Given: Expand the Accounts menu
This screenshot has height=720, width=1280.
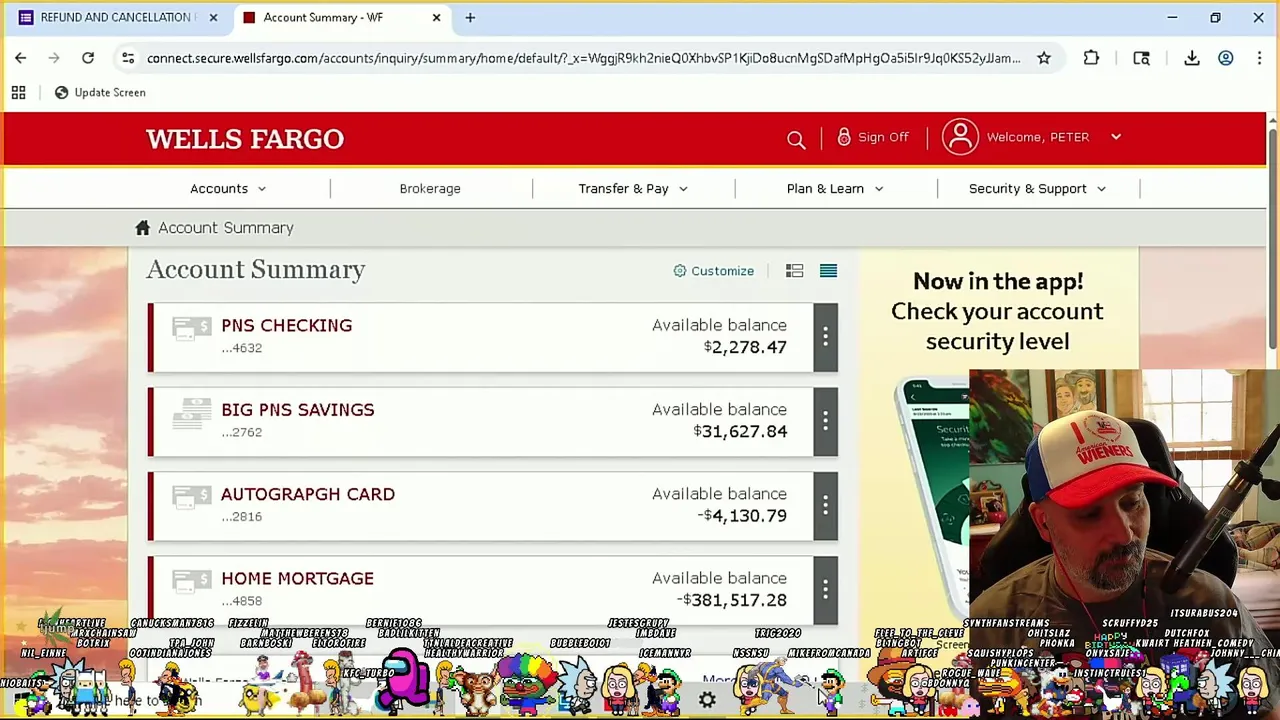Looking at the screenshot, I should [x=228, y=188].
